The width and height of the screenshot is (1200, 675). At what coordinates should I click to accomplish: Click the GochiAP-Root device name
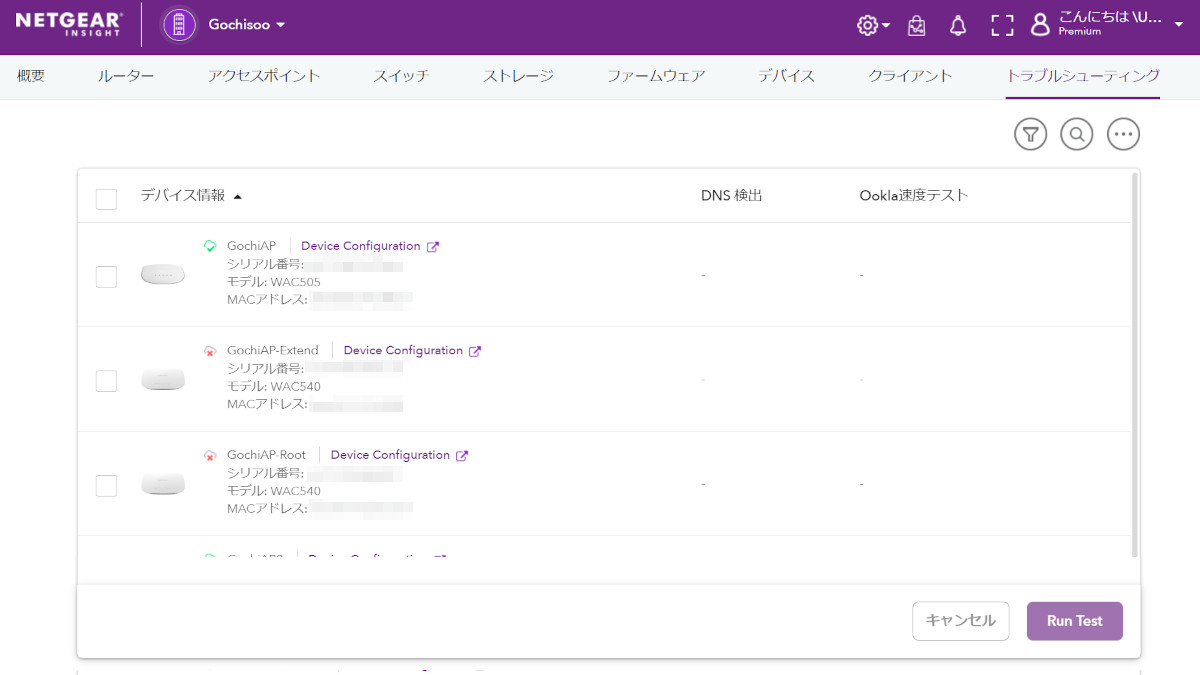[x=266, y=455]
